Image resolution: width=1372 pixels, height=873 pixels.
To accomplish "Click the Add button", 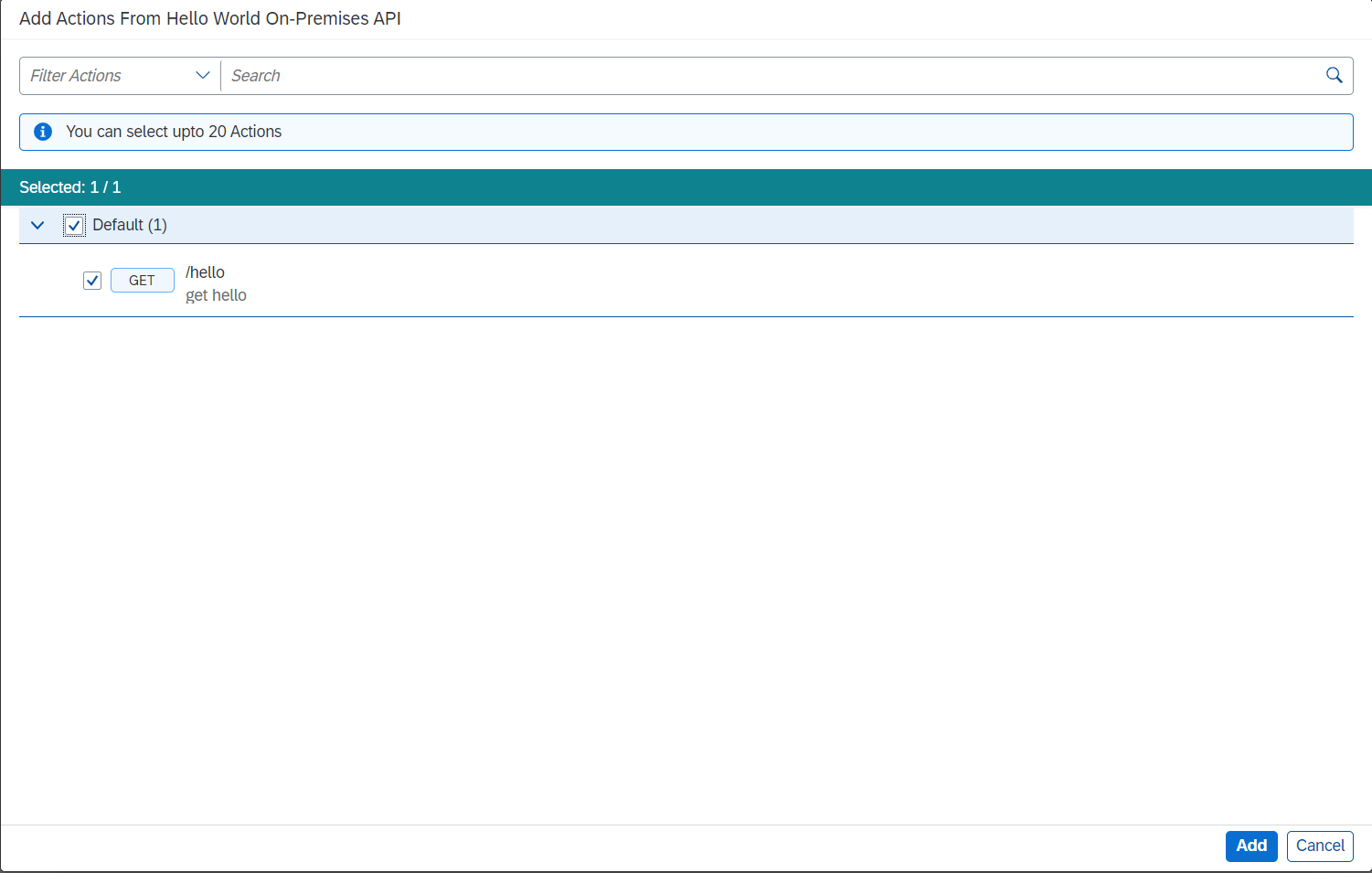I will click(1250, 846).
